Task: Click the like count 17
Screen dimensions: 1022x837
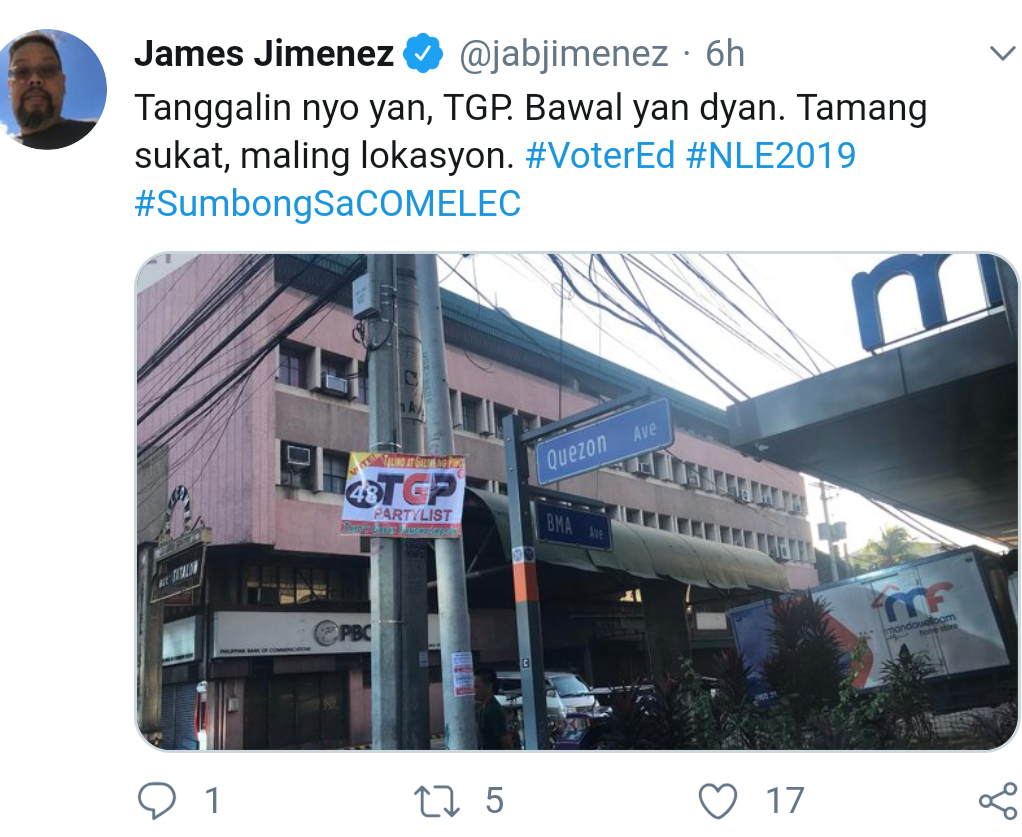Action: click(784, 800)
